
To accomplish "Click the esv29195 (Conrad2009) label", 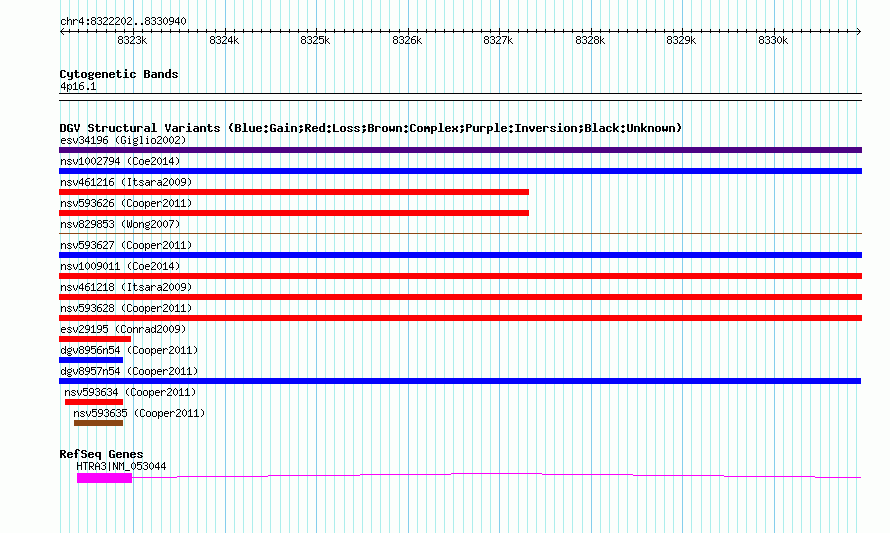I will click(x=123, y=329).
